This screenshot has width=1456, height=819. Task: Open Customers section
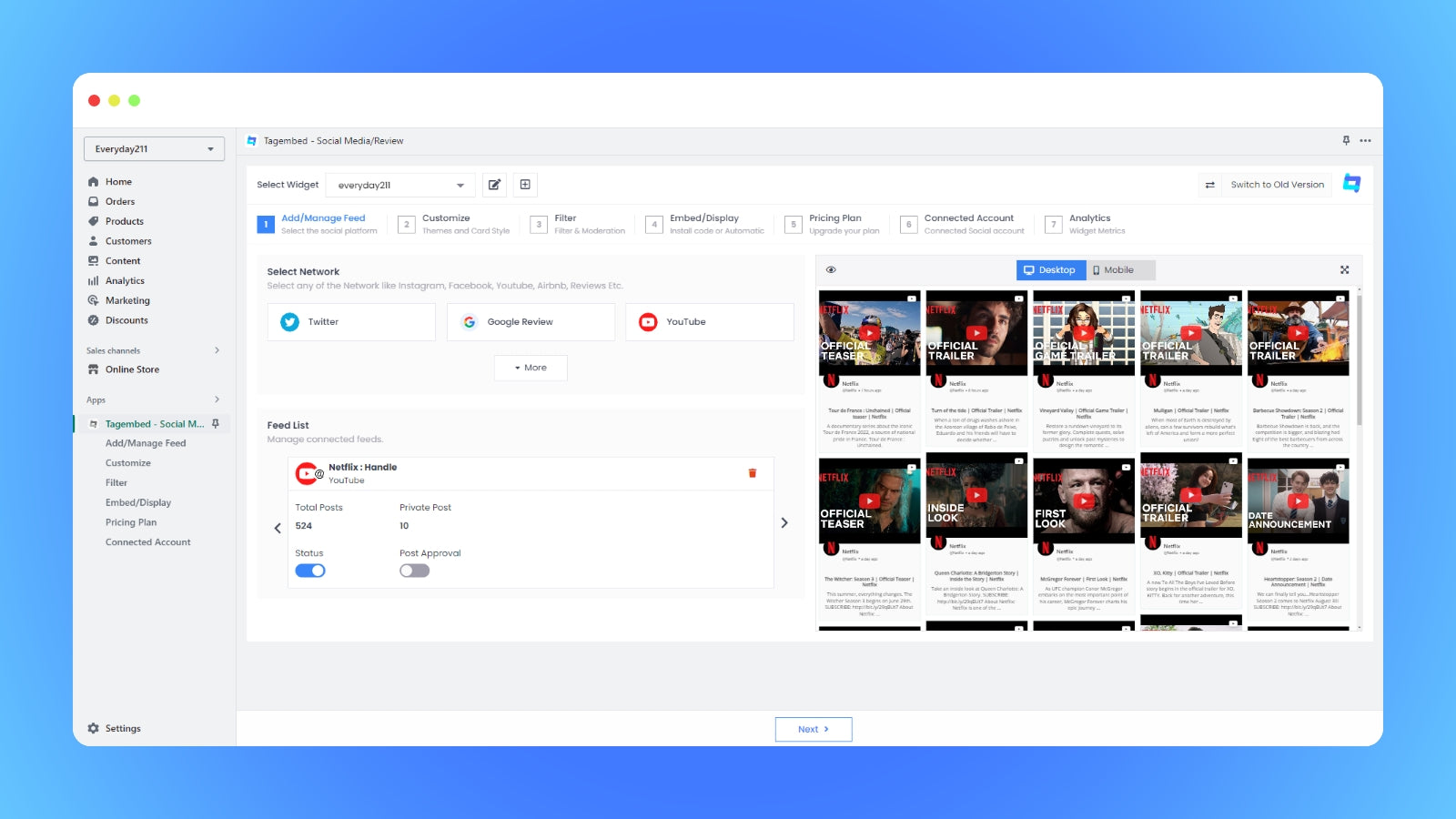(128, 241)
